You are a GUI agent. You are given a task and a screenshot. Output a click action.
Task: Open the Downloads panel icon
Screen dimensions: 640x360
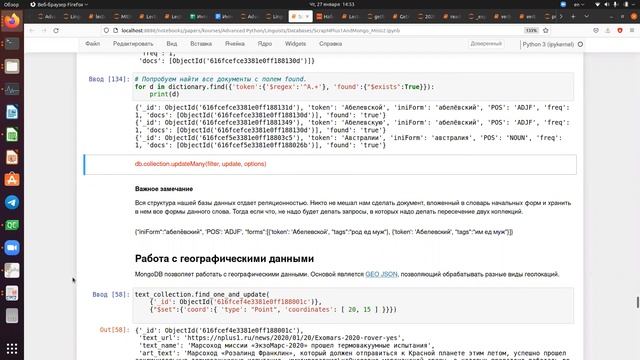click(x=608, y=31)
